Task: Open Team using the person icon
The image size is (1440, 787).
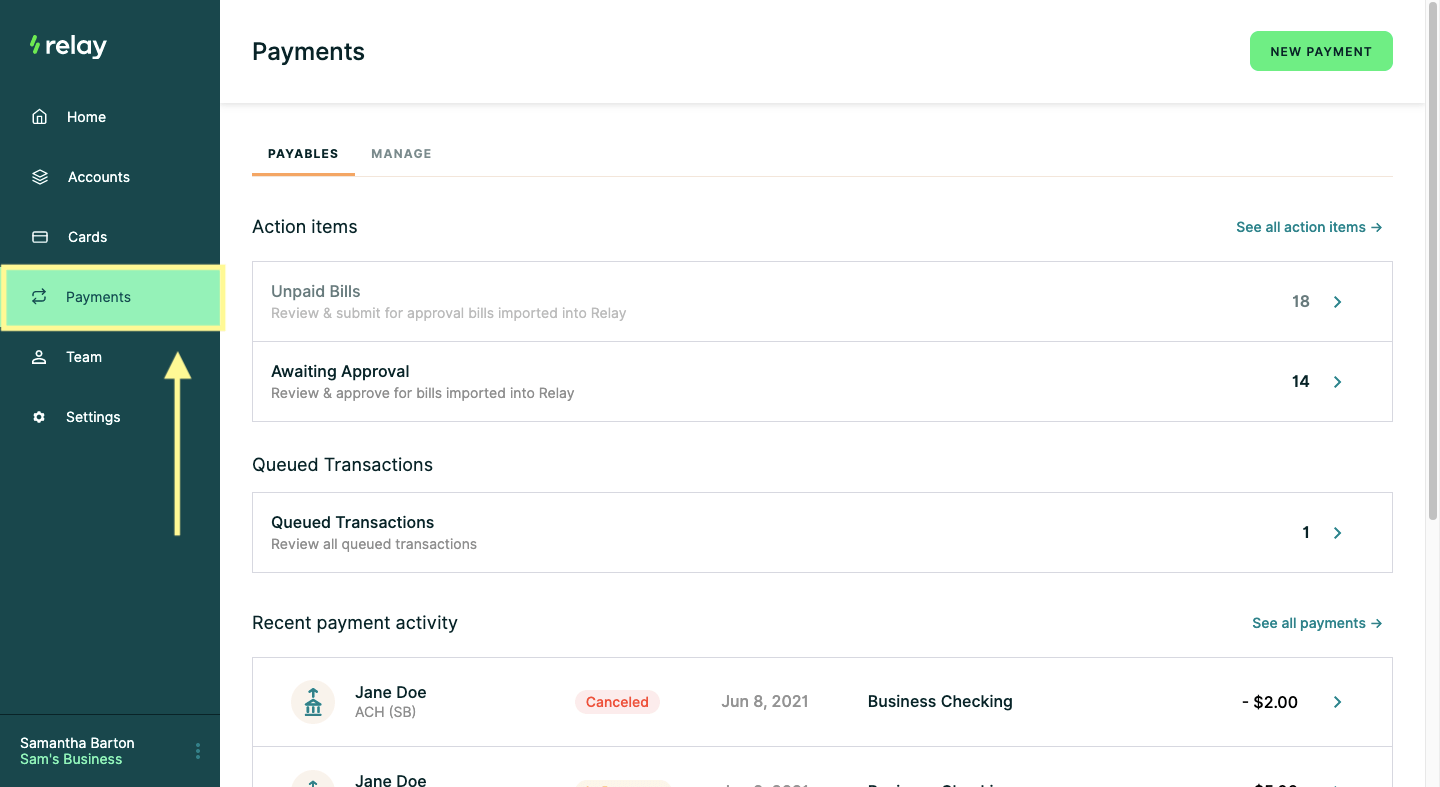Action: coord(39,356)
